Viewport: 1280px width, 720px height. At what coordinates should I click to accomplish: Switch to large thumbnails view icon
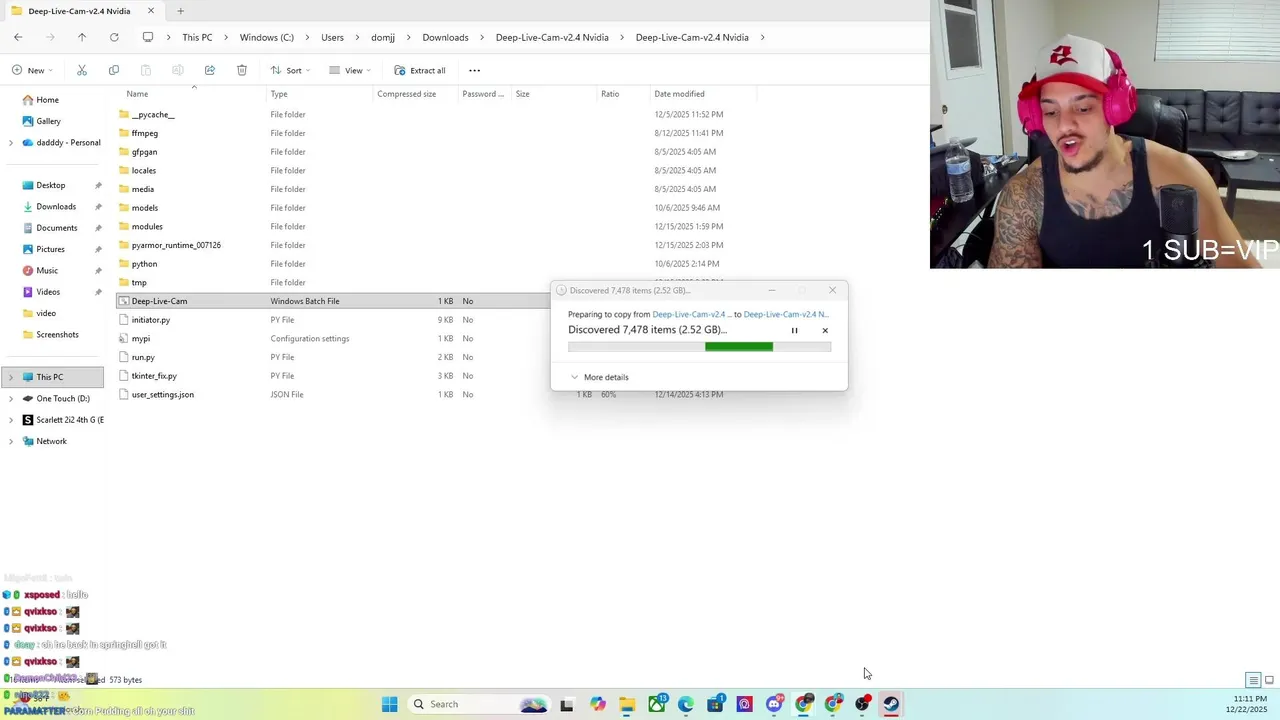coord(1269,680)
